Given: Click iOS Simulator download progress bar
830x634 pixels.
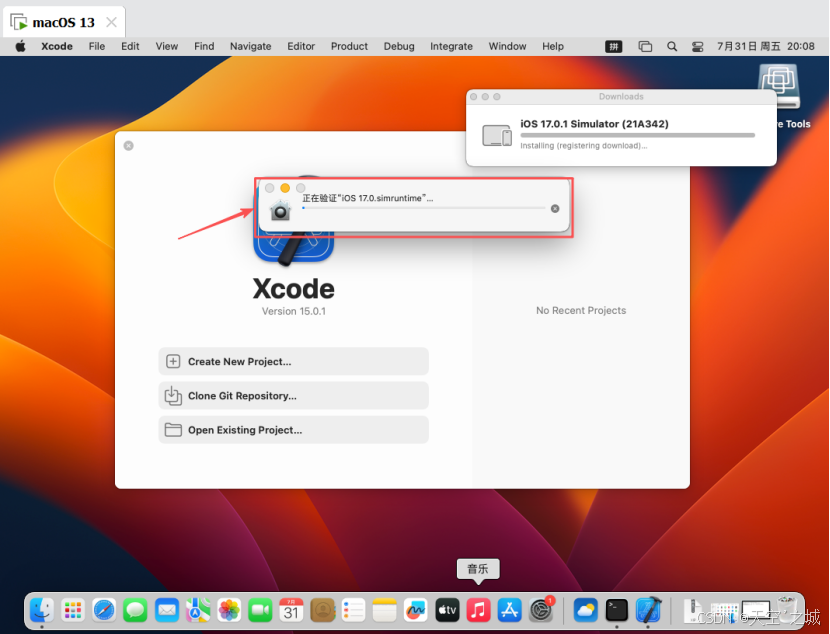Looking at the screenshot, I should [x=637, y=135].
